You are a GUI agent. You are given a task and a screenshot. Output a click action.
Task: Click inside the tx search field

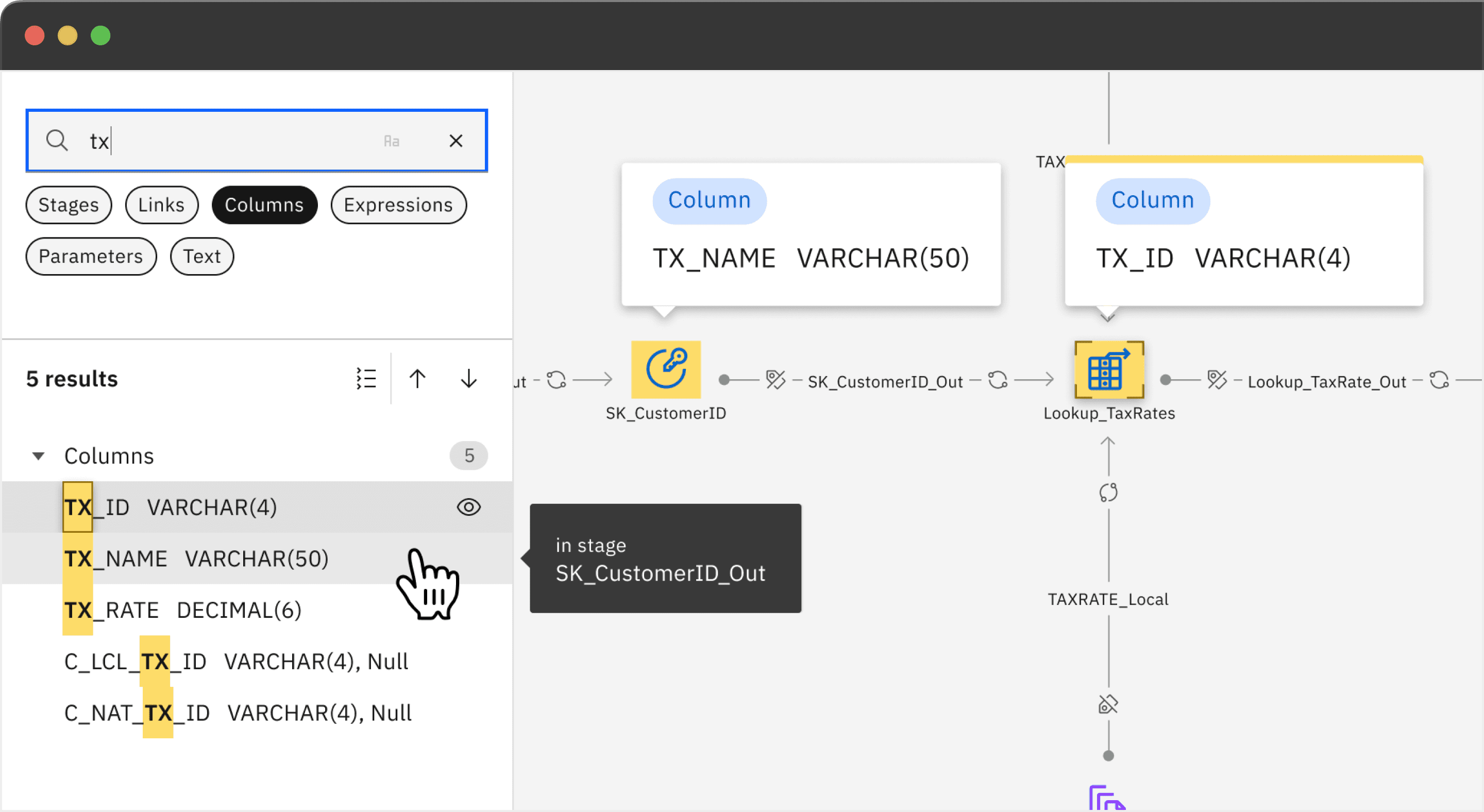(x=230, y=141)
